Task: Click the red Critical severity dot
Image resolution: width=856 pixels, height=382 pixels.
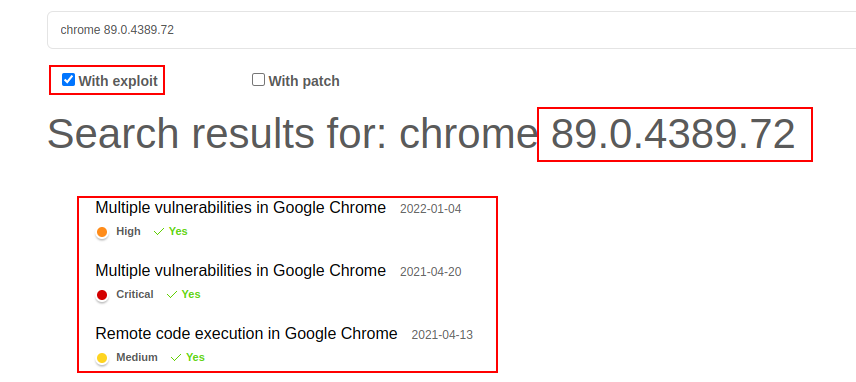Action: [x=102, y=295]
